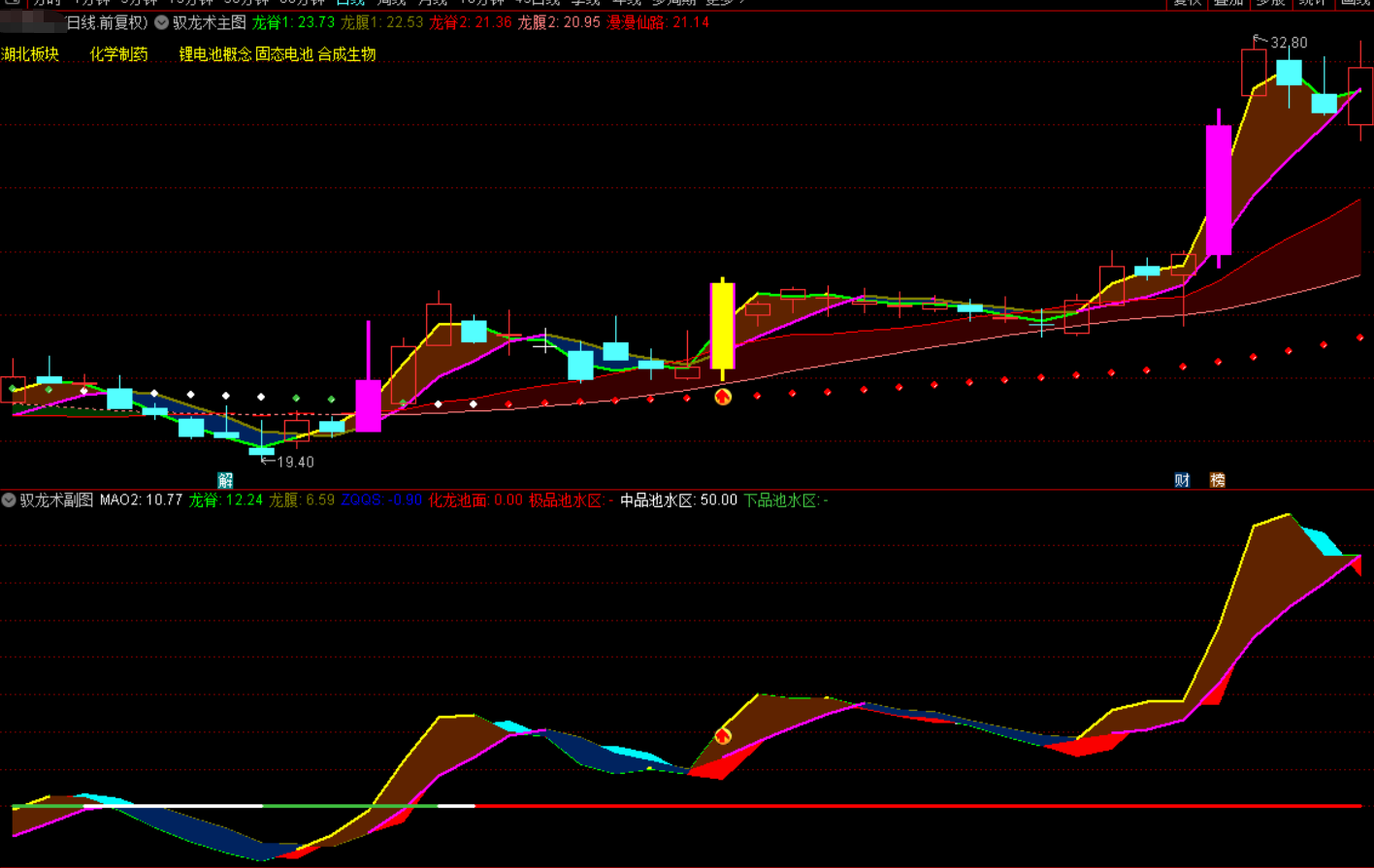Open the 合成生物 concept tag
The width and height of the screenshot is (1374, 868).
pyautogui.click(x=346, y=54)
